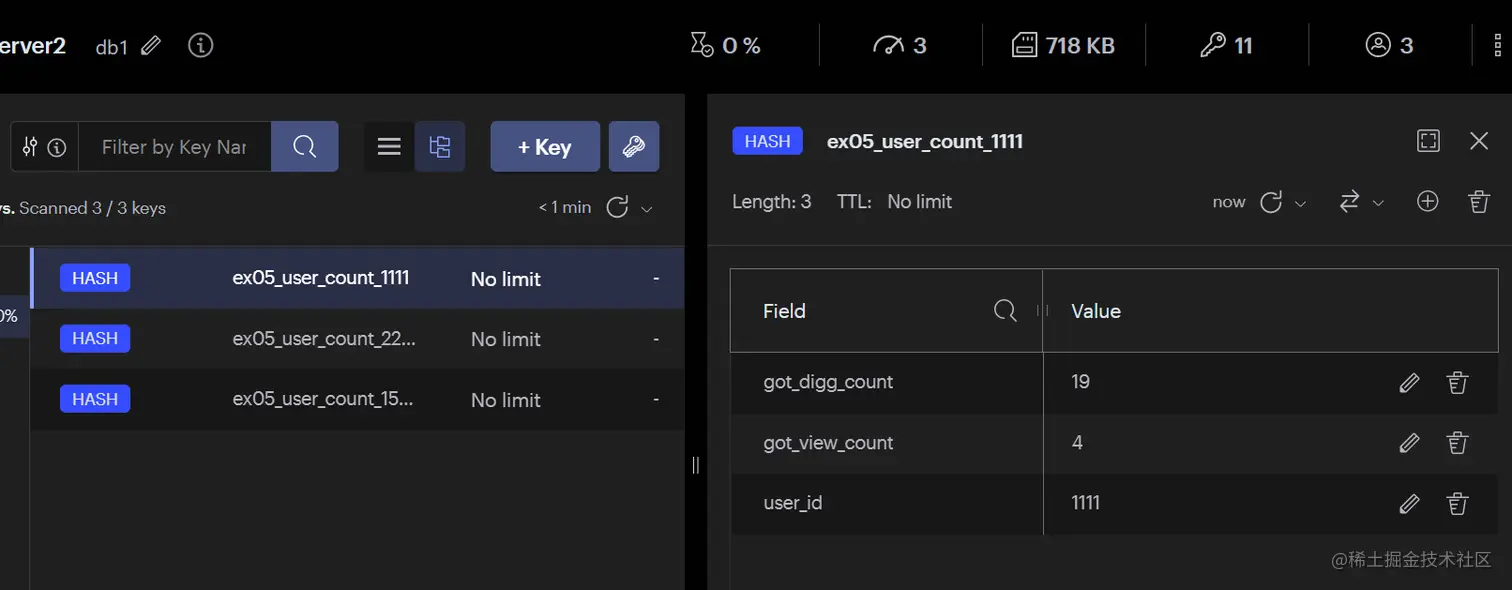Image resolution: width=1512 pixels, height=590 pixels.
Task: Click the user_id field cell
Action: click(886, 503)
